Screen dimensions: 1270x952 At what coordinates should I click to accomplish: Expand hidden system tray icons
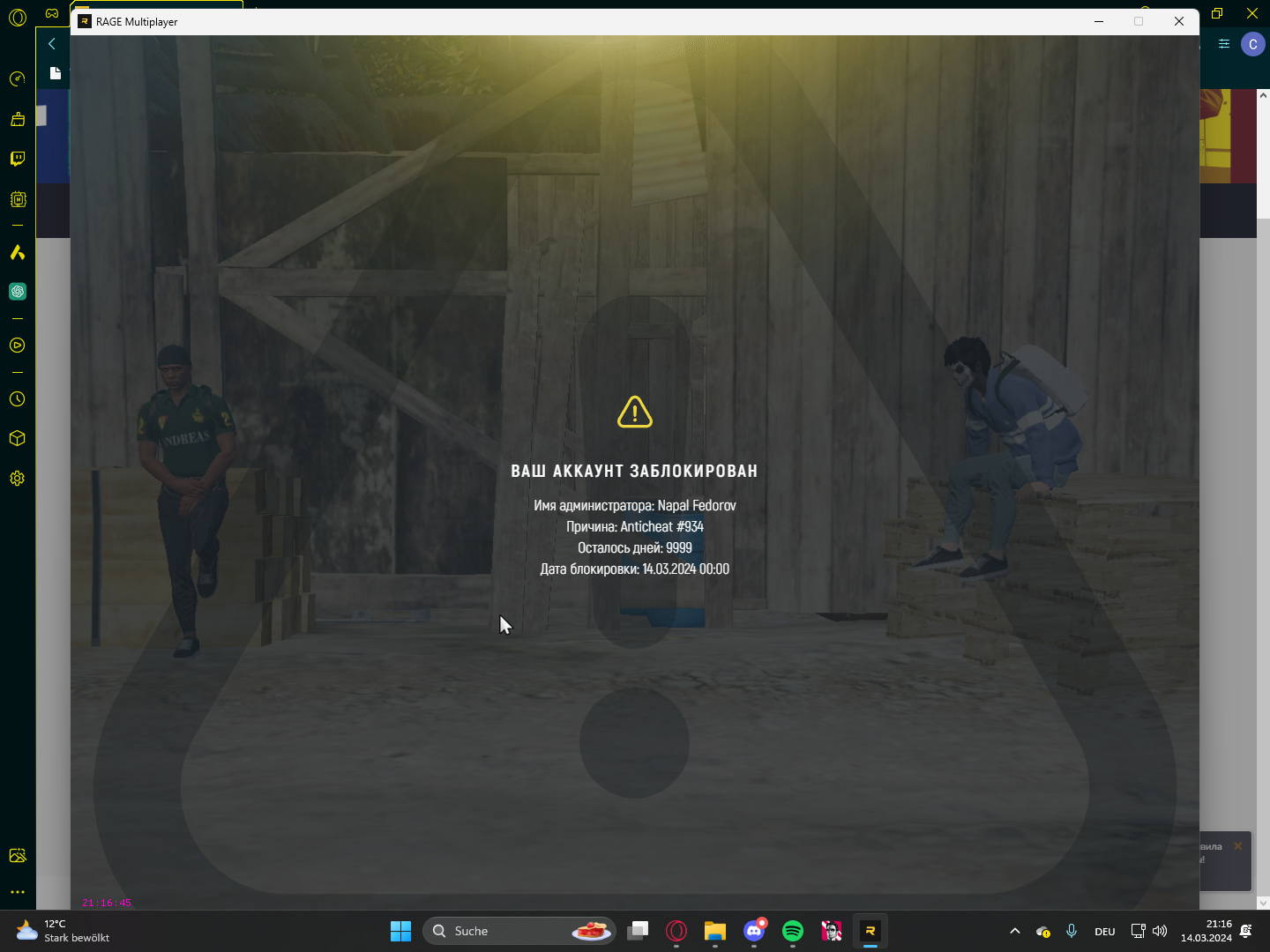click(1015, 931)
